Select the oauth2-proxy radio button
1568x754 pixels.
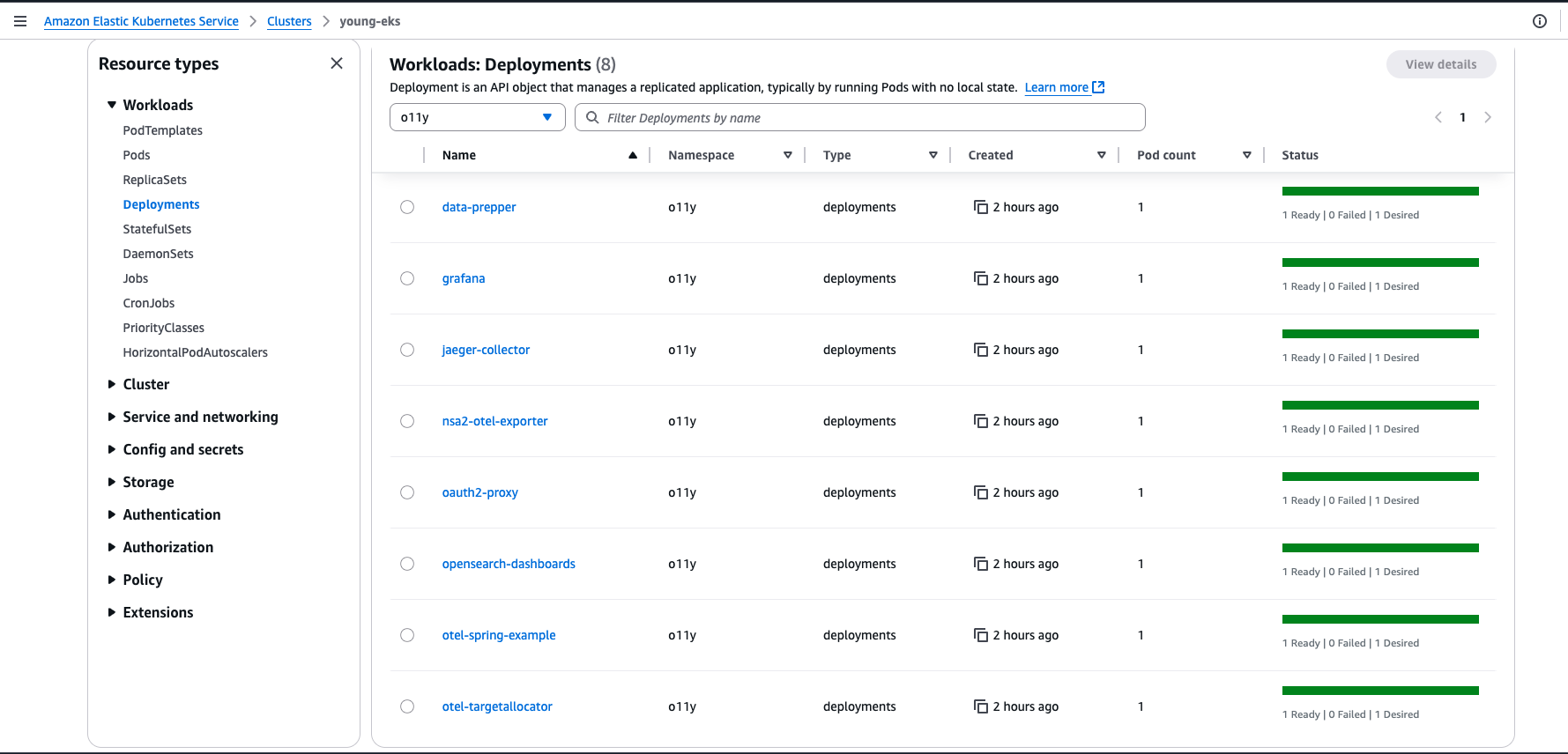[407, 492]
